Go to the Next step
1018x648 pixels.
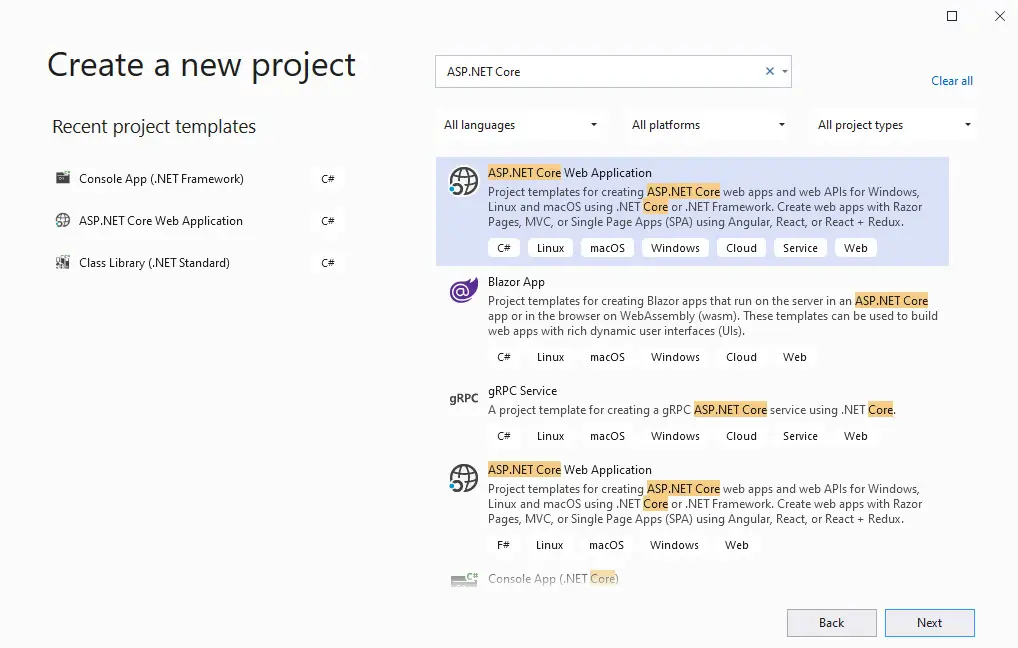pos(930,623)
